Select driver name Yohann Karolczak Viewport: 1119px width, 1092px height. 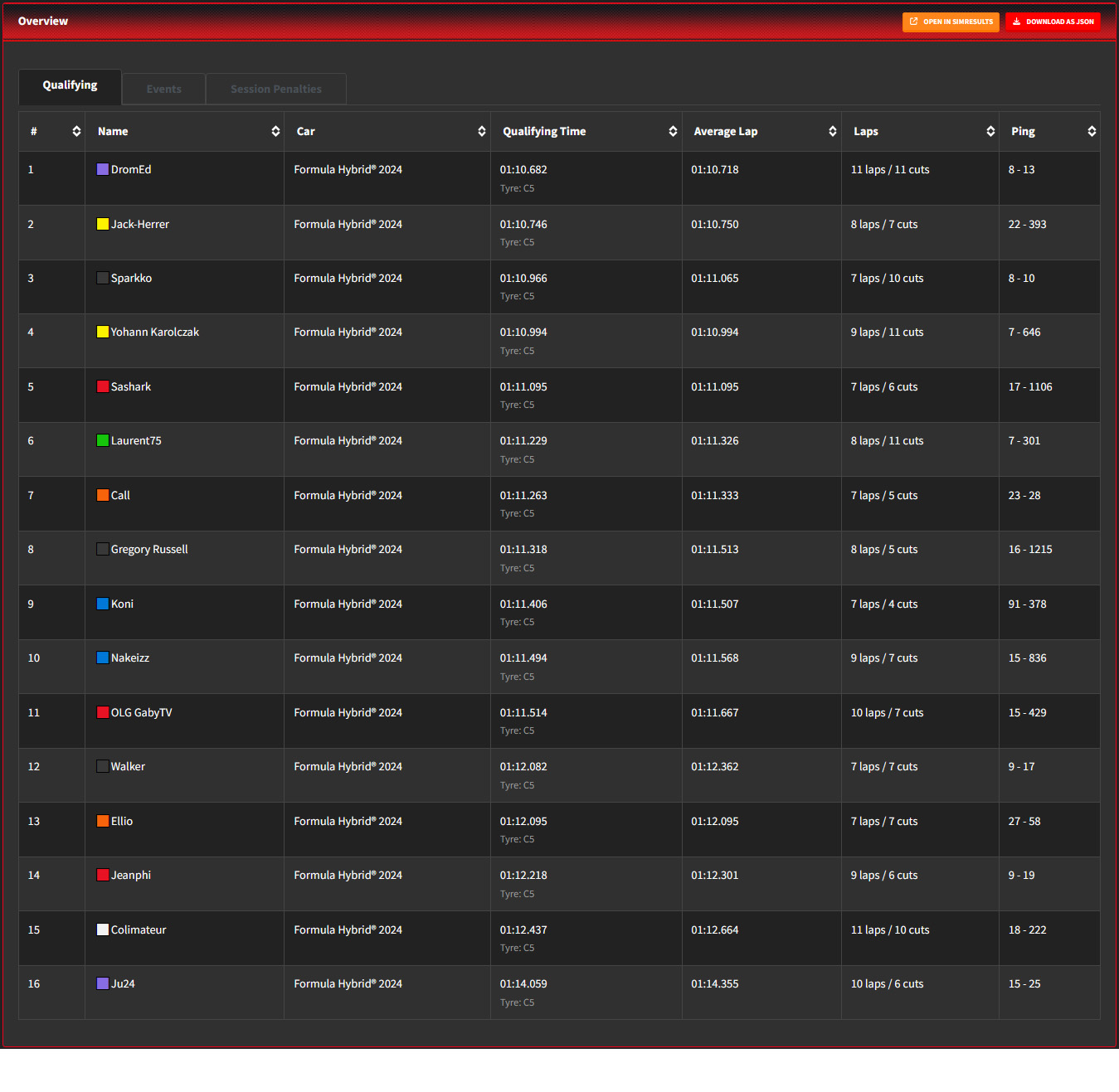(155, 332)
